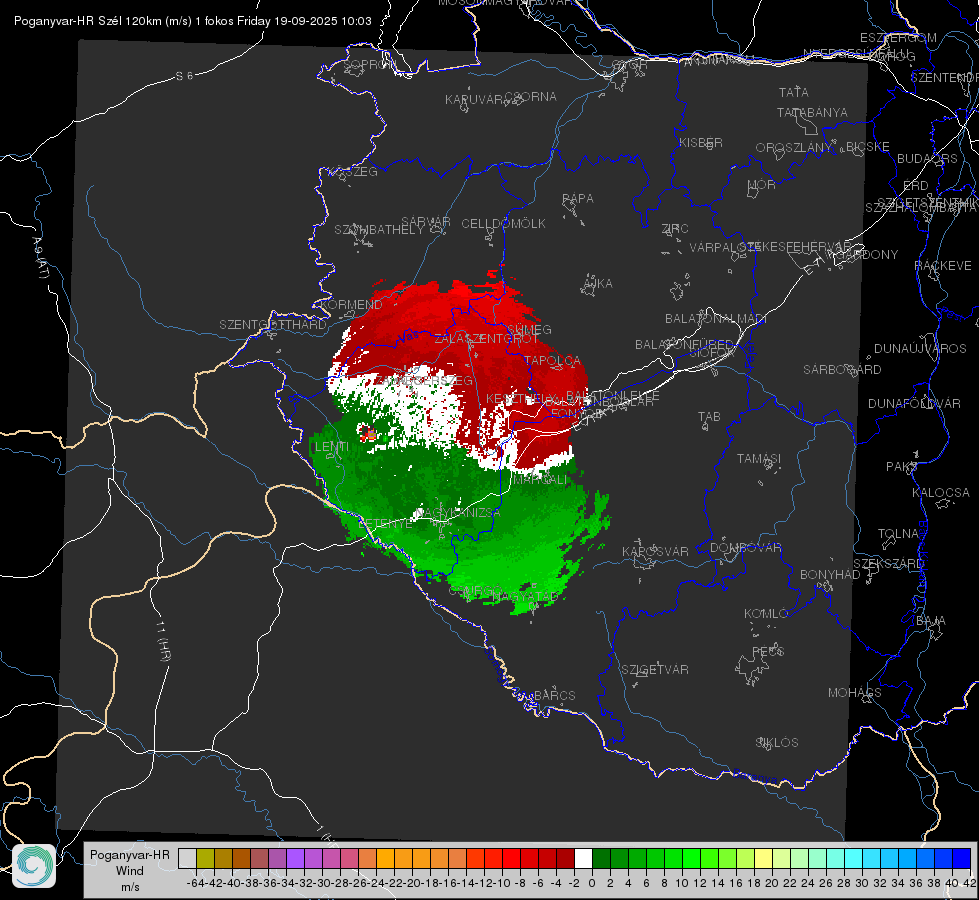Click the KALOCSA city label

coord(940,493)
